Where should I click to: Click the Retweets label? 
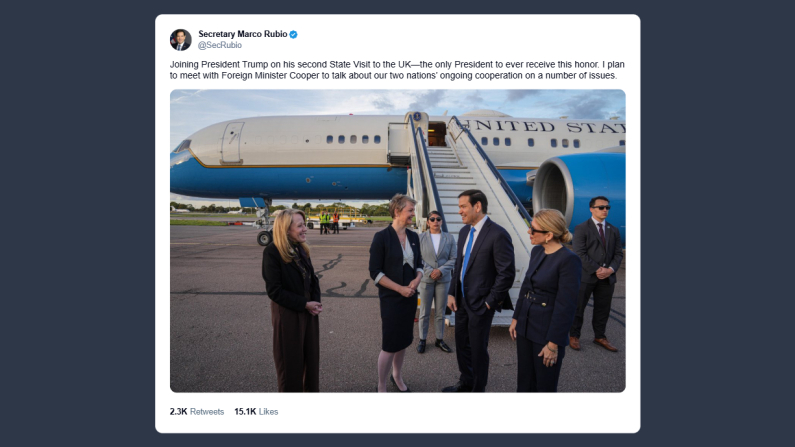[207, 411]
